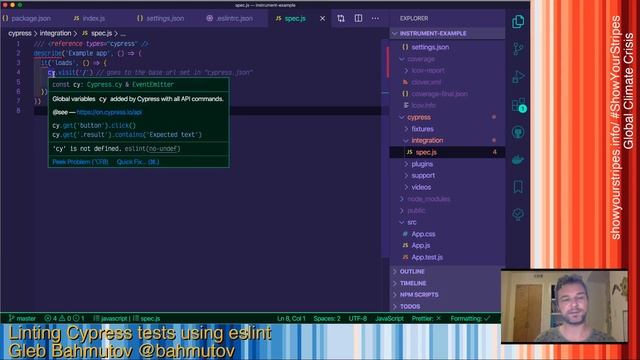Expand the node_modules folder
This screenshot has width=640, height=360.
tap(429, 199)
